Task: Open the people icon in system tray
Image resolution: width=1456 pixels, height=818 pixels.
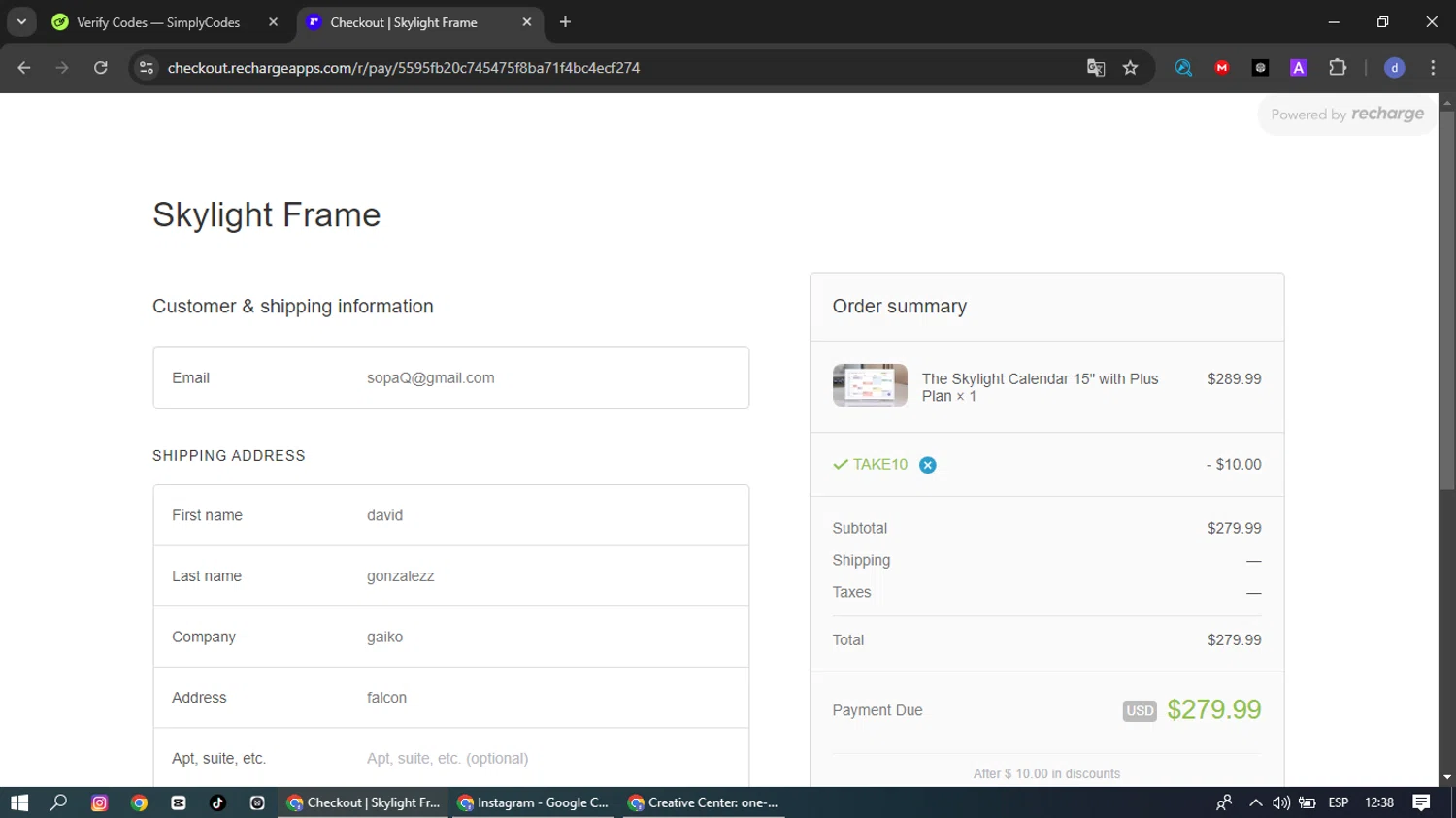Action: point(1224,802)
